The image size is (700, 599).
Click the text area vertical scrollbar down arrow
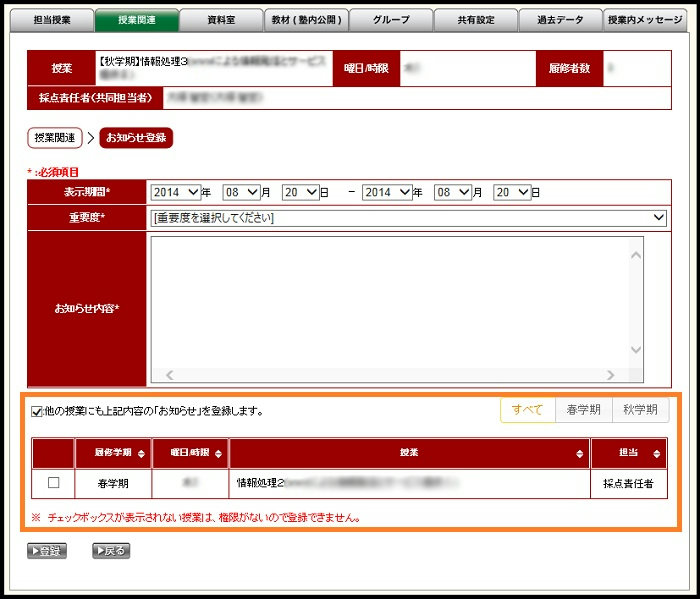[635, 350]
